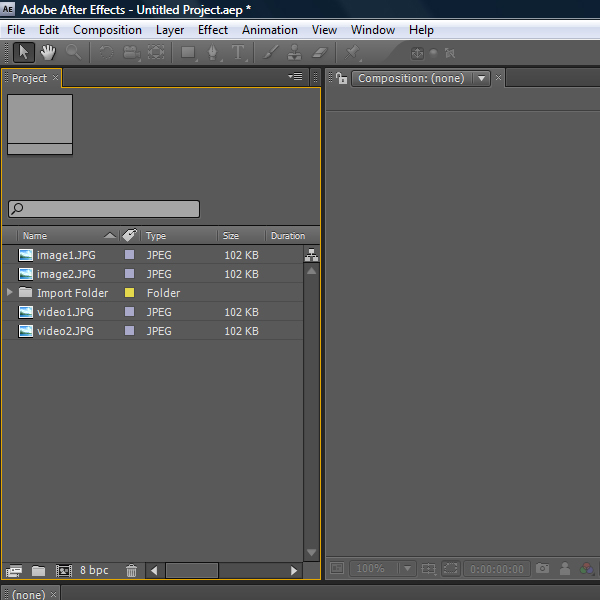Select the Brush tool

(x=271, y=52)
